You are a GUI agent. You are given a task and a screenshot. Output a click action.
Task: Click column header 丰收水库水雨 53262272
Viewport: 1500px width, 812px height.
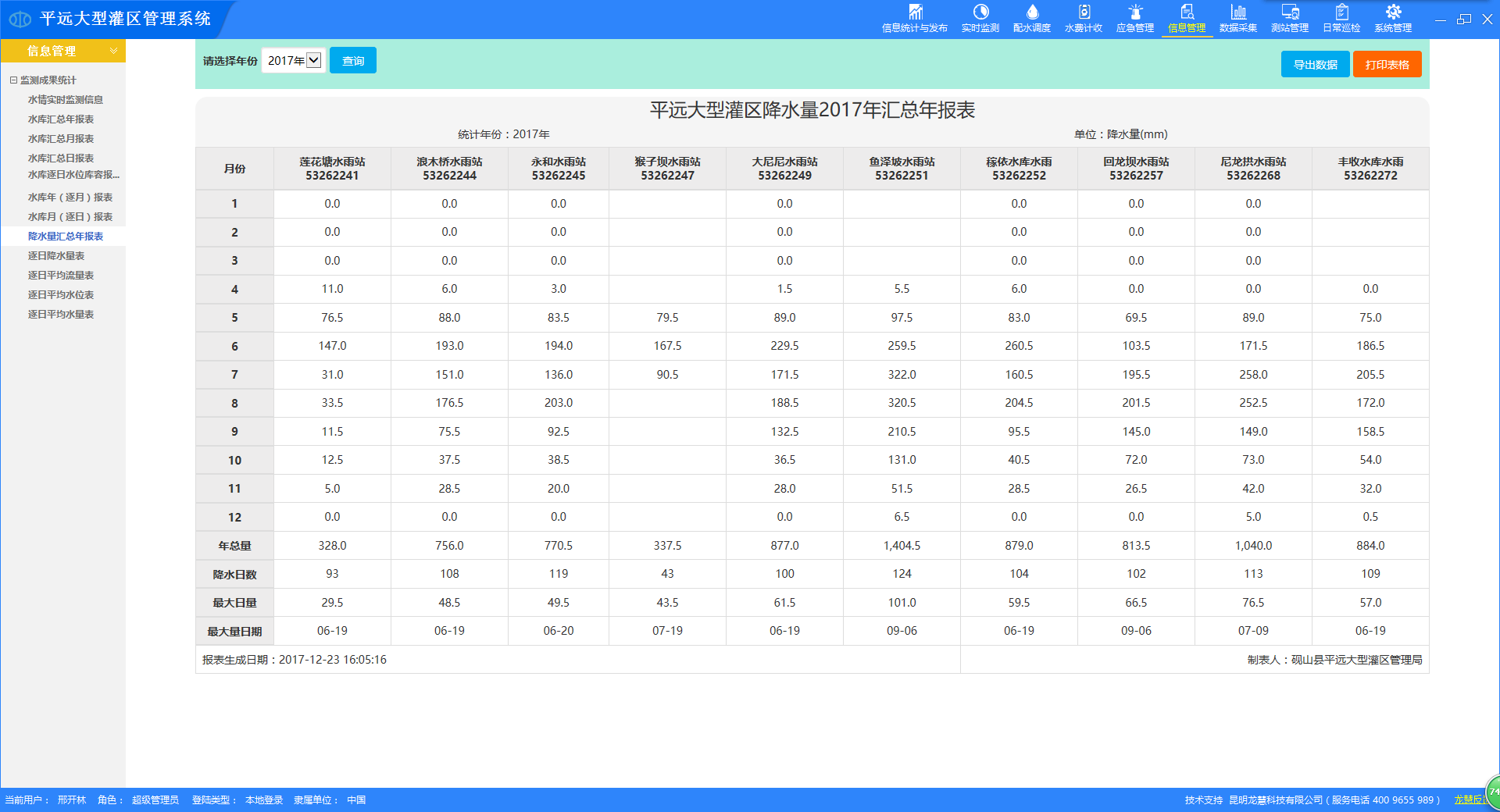(1370, 169)
